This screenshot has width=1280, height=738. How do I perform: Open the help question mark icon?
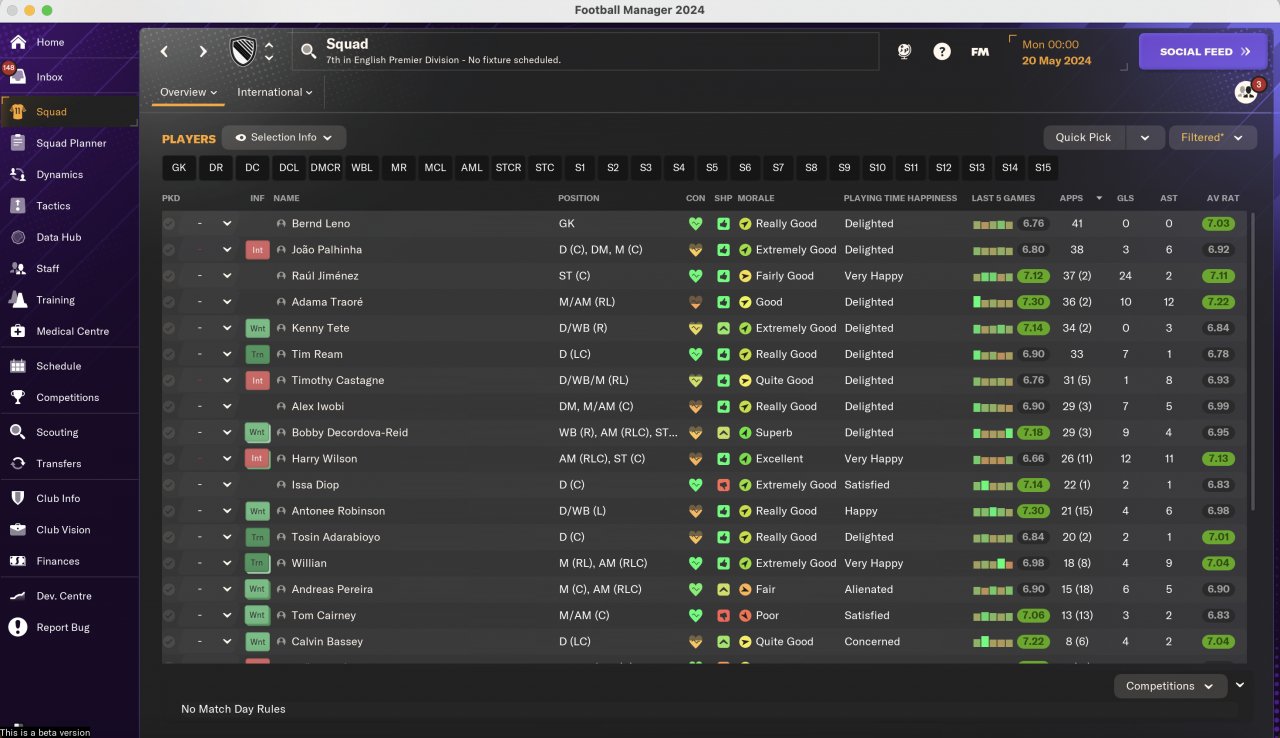pyautogui.click(x=942, y=52)
